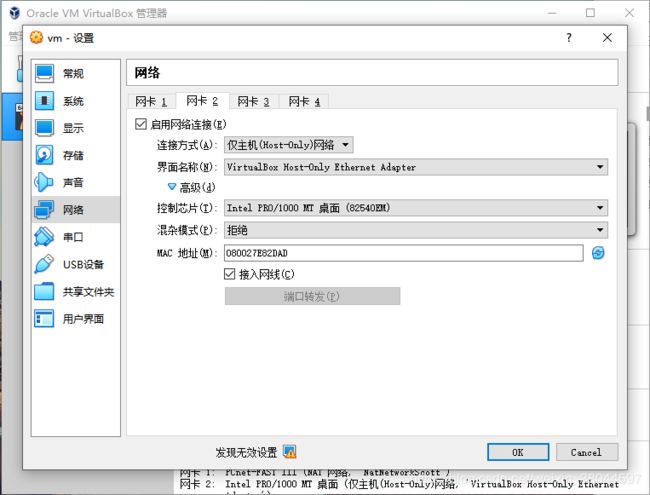The height and width of the screenshot is (495, 650).
Task: Close the vm settings dialog
Action: [607, 38]
